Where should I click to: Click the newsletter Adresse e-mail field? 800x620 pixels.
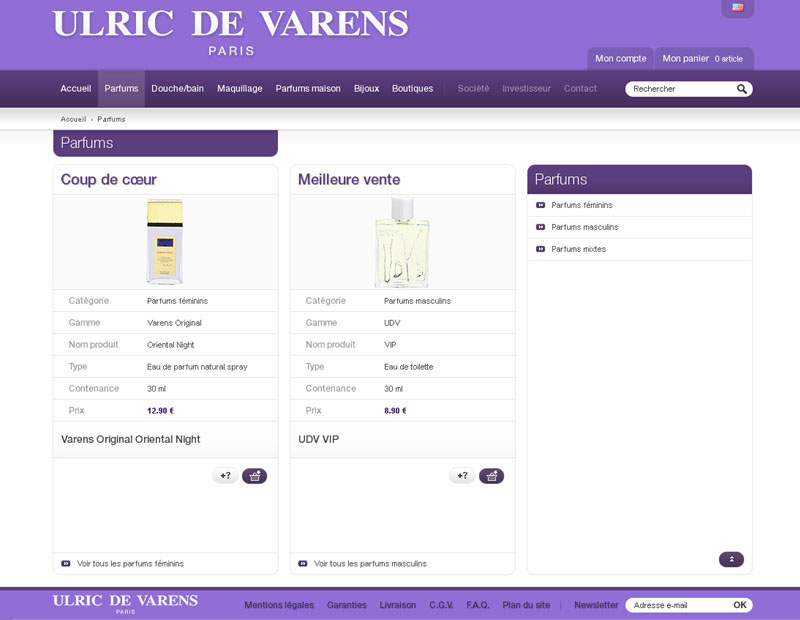(x=678, y=605)
